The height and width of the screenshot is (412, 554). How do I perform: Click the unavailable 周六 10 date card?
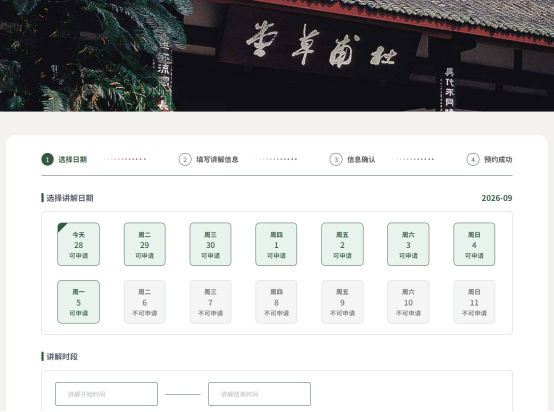tap(408, 302)
